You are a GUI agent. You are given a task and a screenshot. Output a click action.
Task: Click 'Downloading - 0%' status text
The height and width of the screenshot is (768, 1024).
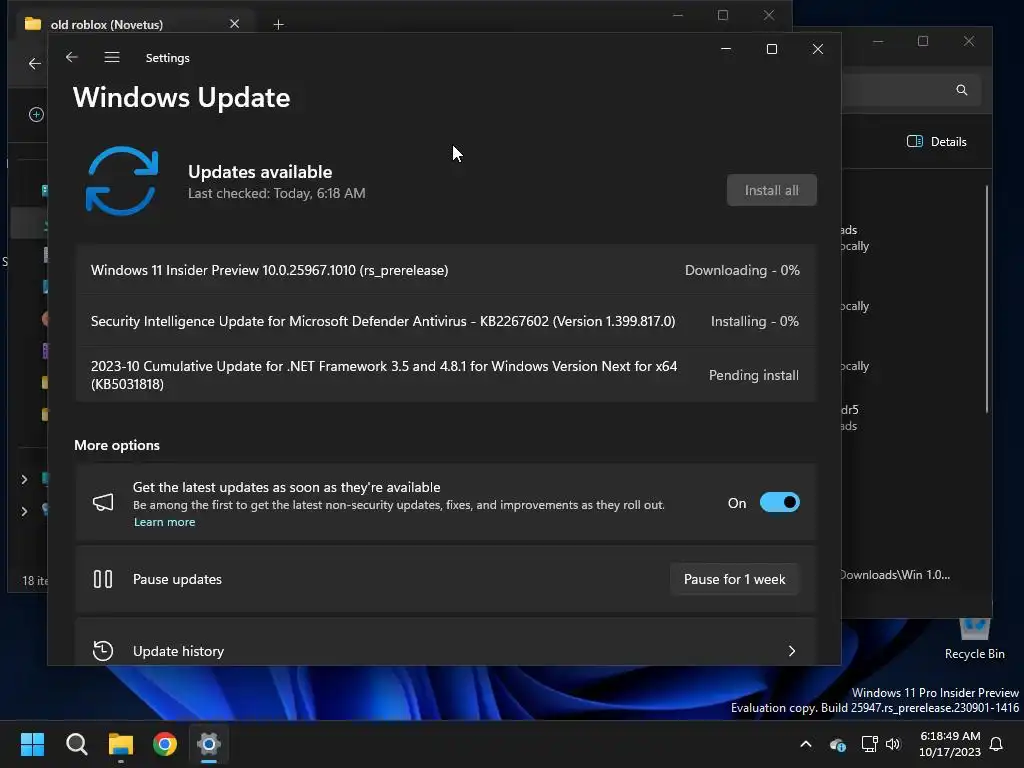tap(742, 270)
